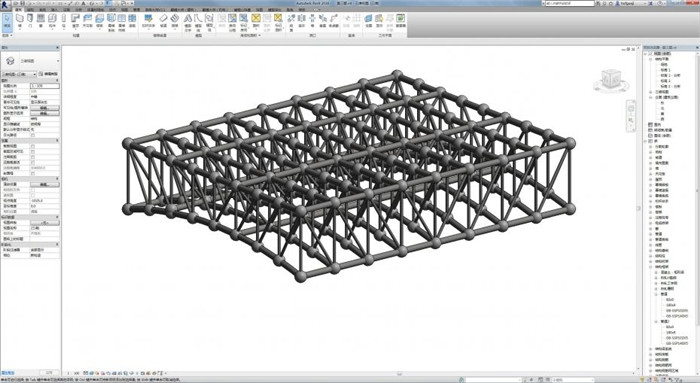
Task: Open the view type selector dropdown in Properties
Action: point(18,74)
